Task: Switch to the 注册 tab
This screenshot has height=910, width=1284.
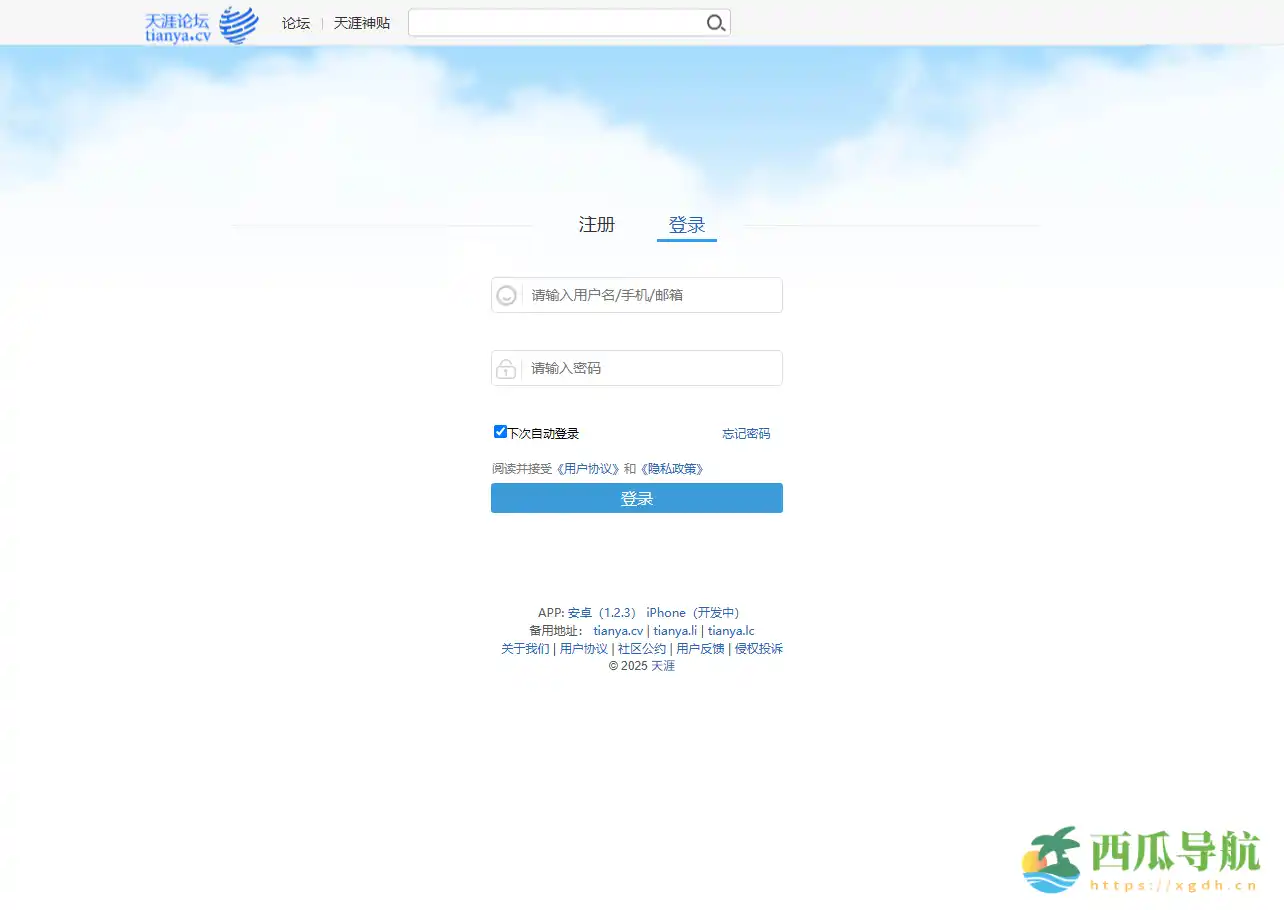Action: 596,225
